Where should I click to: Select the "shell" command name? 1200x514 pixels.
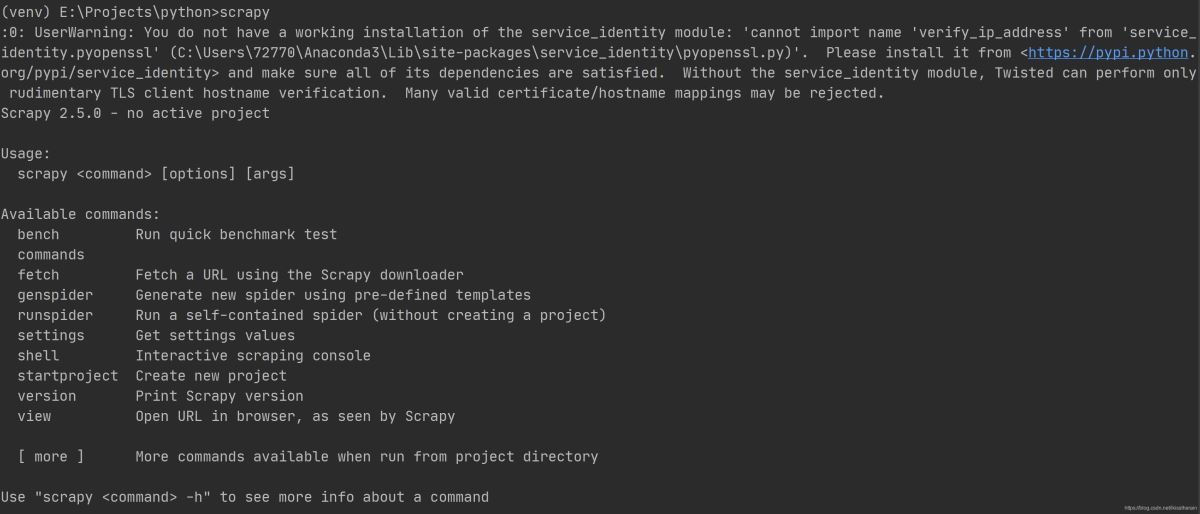point(38,355)
